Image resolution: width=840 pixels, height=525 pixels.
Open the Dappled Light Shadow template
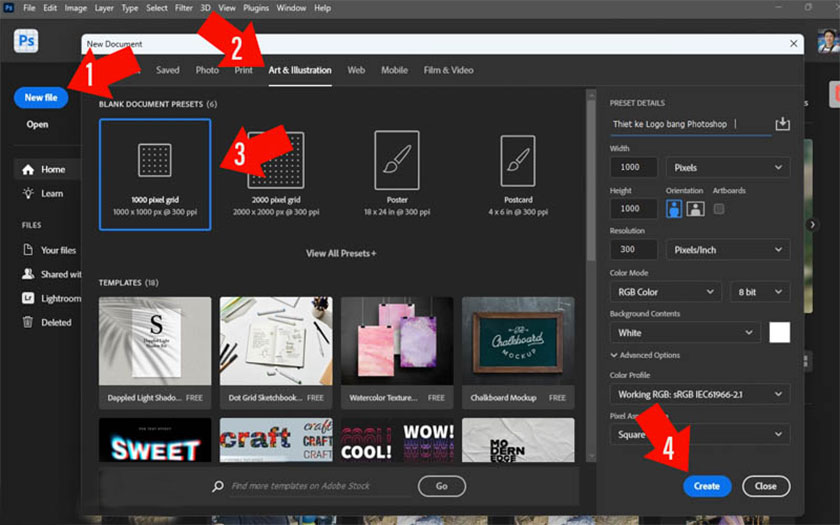coord(155,352)
